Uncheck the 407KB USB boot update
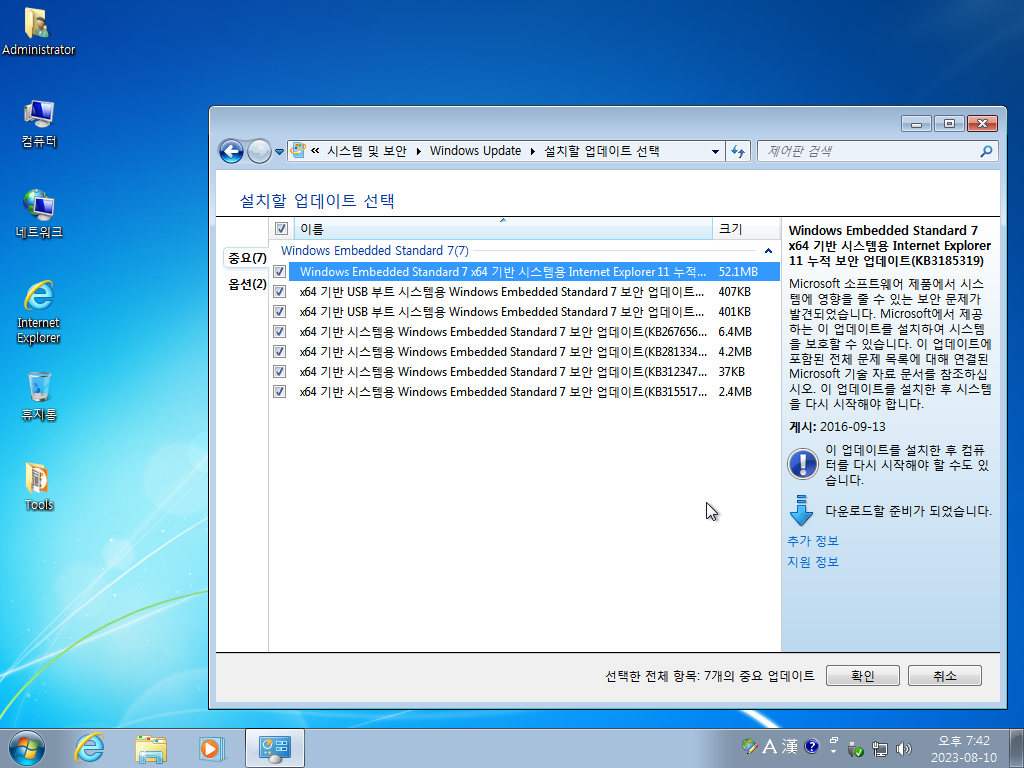 click(x=280, y=291)
